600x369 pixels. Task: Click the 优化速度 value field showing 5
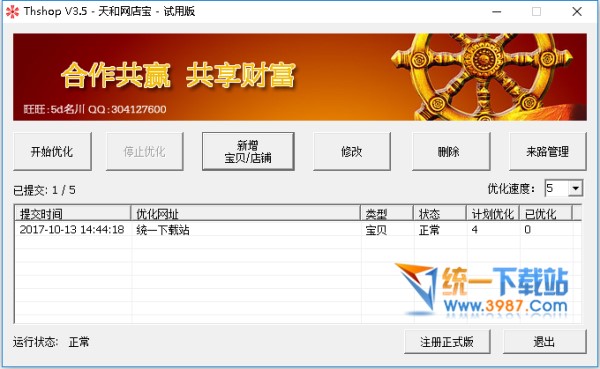(556, 188)
